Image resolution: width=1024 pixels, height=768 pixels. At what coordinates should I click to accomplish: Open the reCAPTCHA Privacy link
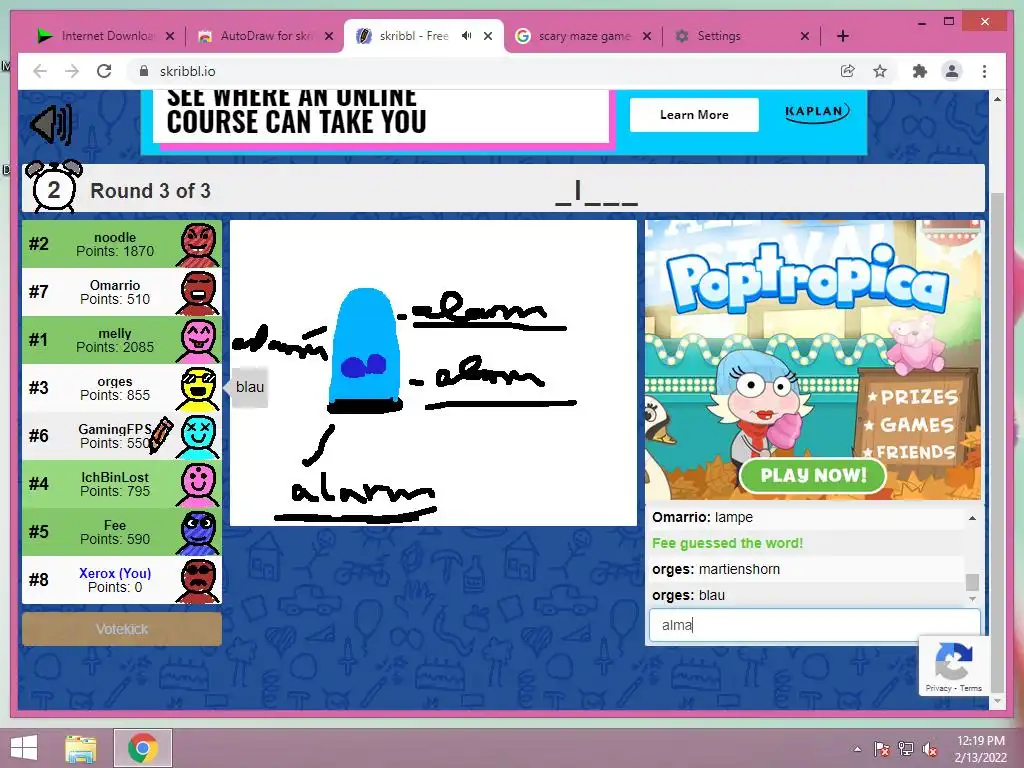tap(938, 688)
